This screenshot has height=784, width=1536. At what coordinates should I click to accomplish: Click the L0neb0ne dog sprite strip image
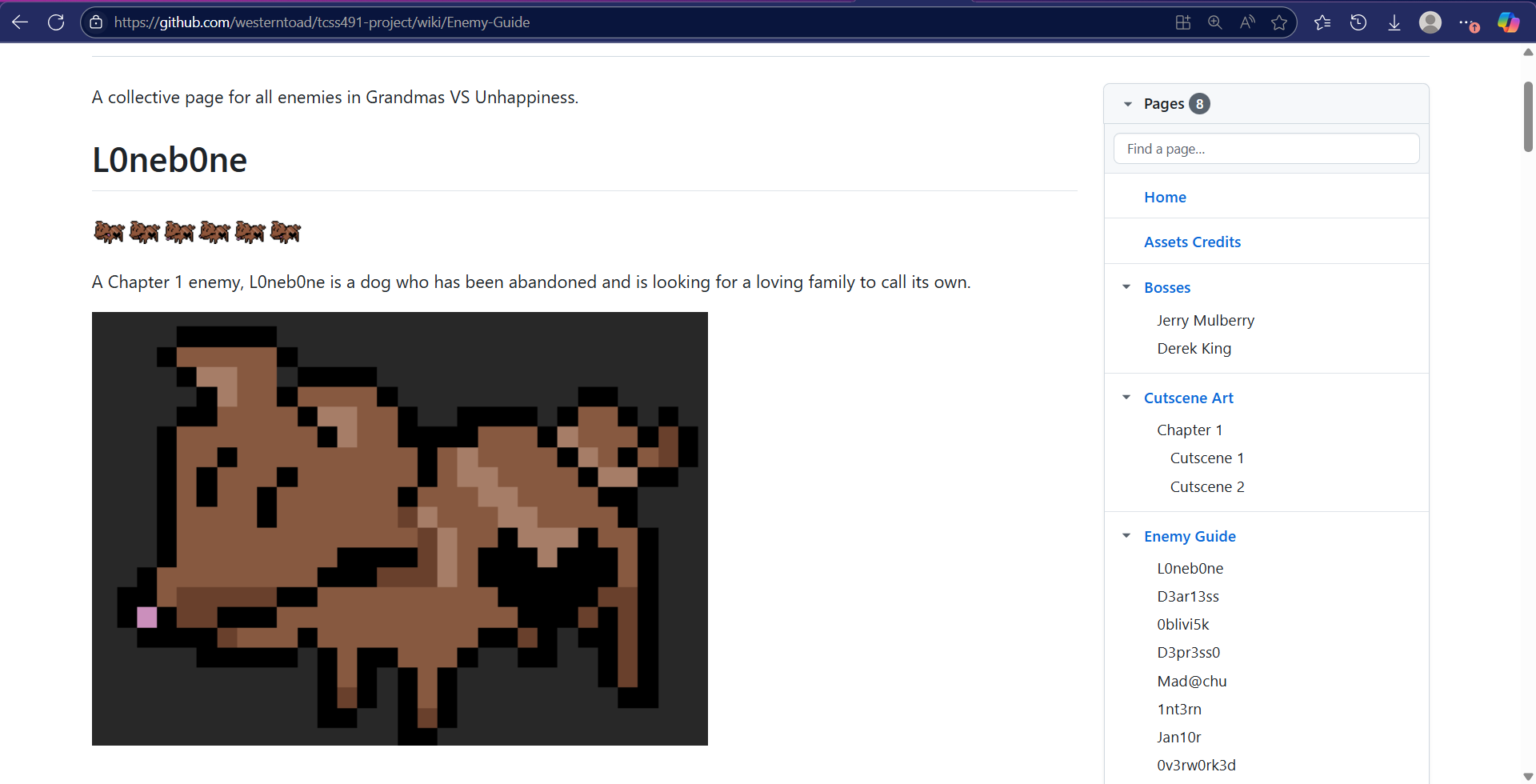(x=198, y=232)
